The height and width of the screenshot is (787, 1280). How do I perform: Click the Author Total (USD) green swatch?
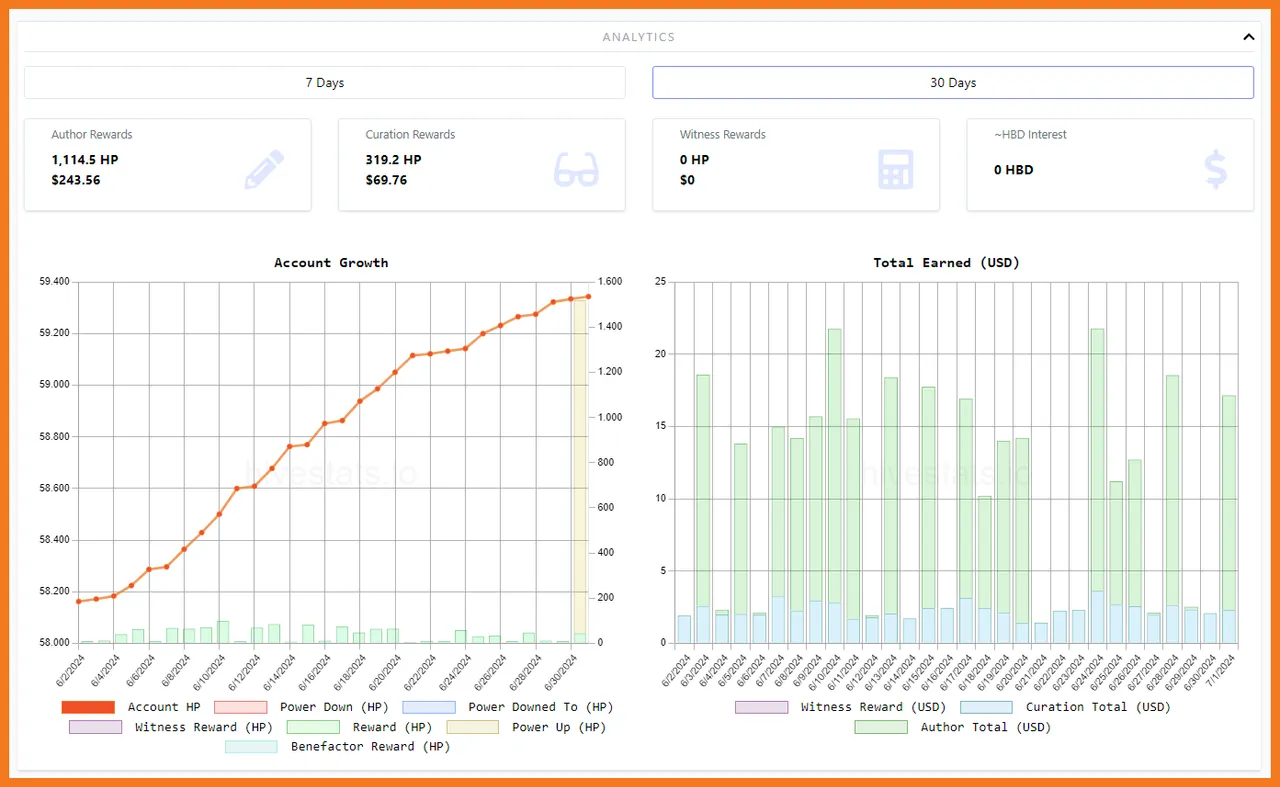click(881, 727)
